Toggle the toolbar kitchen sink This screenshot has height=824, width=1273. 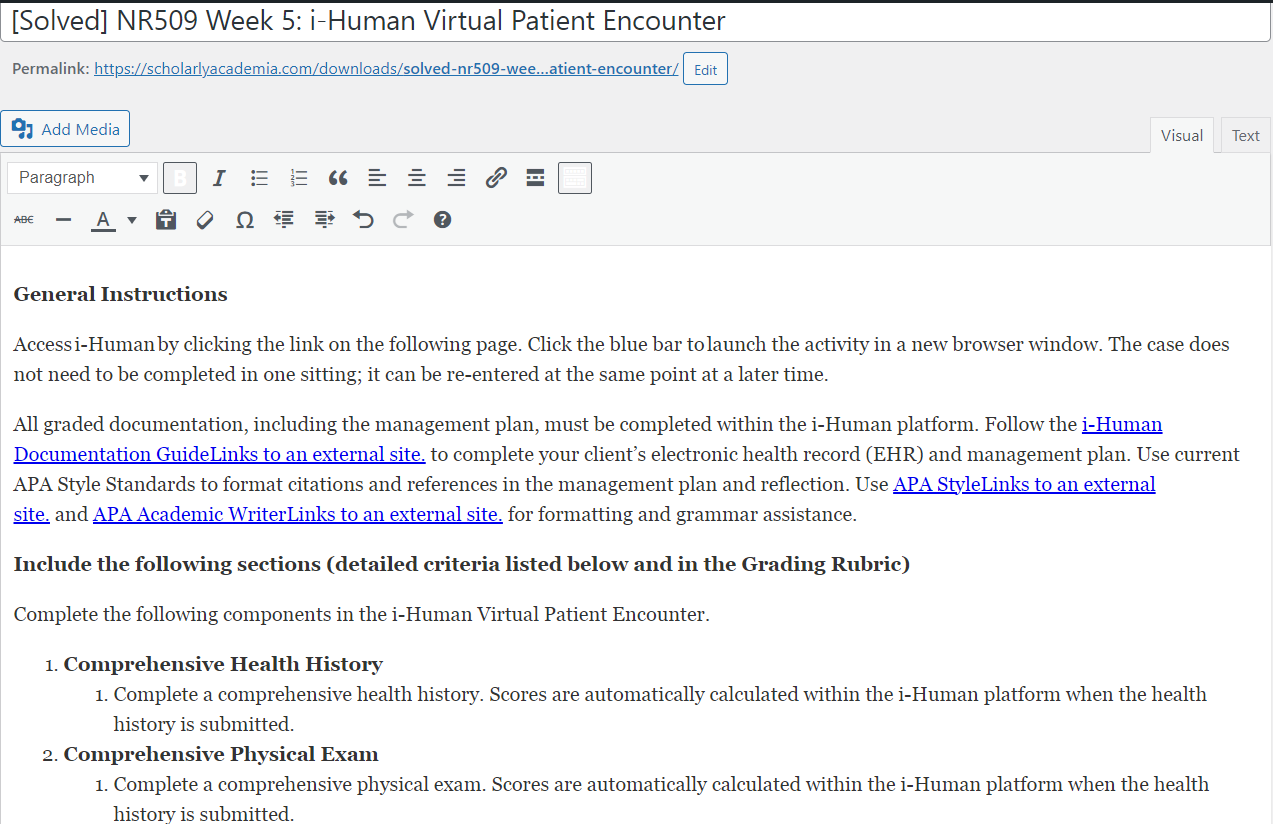point(575,178)
